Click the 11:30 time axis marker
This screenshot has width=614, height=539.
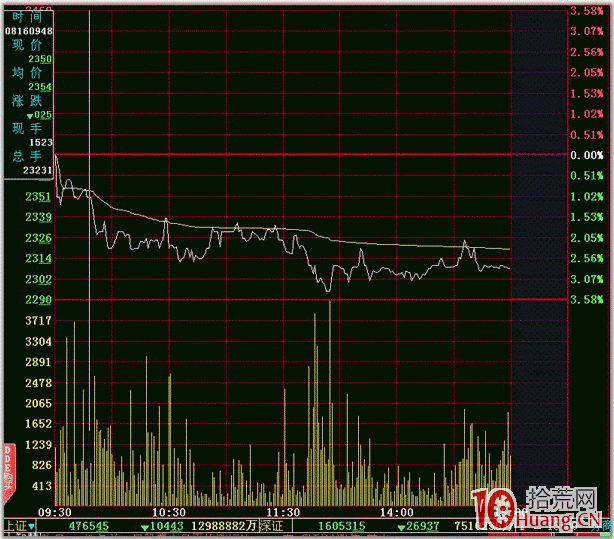pos(283,512)
